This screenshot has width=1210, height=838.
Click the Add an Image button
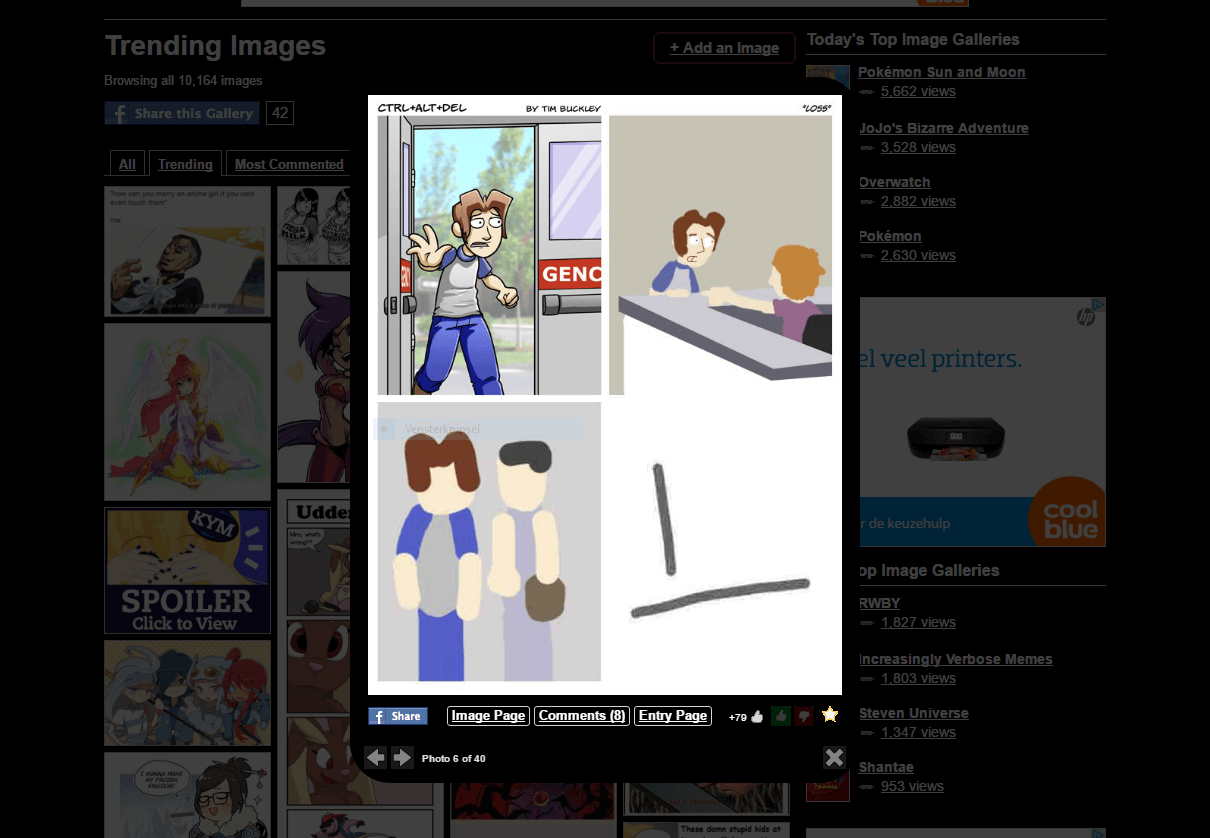tap(724, 48)
